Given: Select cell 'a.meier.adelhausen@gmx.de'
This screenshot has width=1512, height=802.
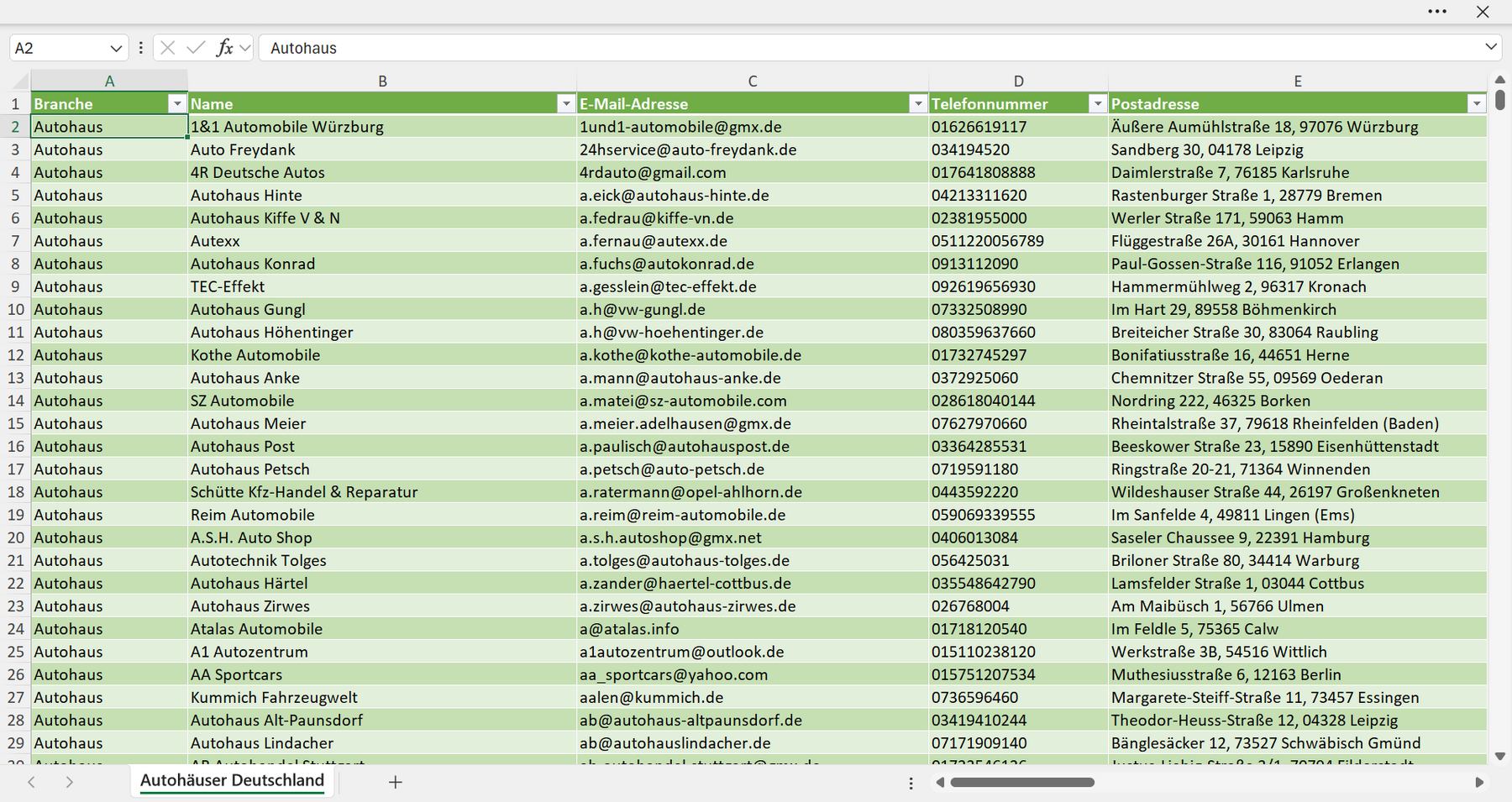Looking at the screenshot, I should 753,423.
